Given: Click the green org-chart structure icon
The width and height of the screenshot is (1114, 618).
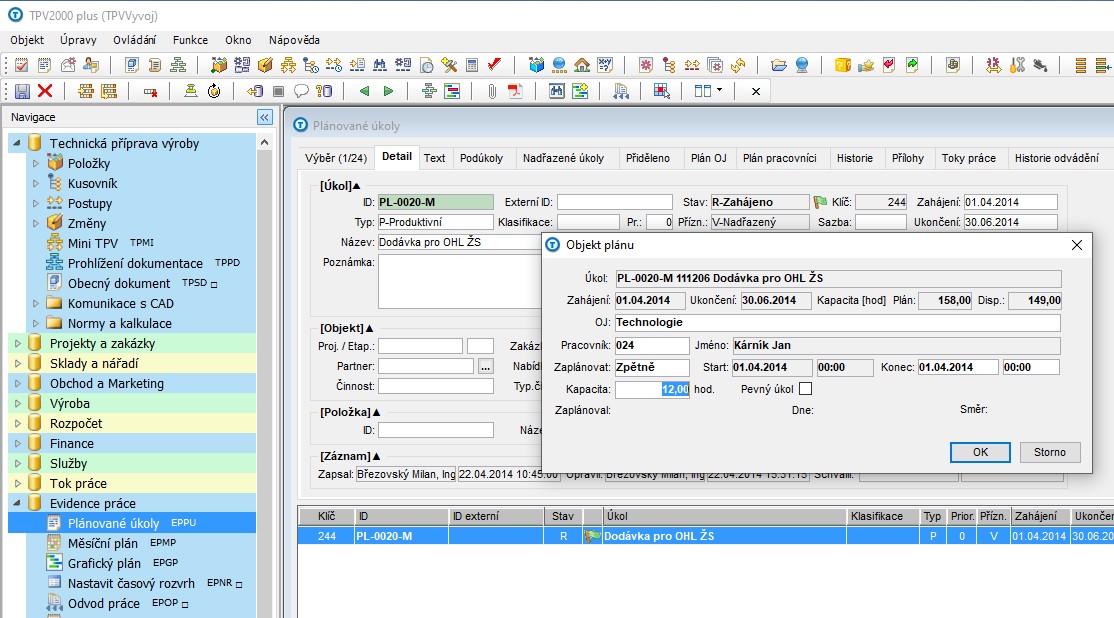Looking at the screenshot, I should click(x=178, y=65).
